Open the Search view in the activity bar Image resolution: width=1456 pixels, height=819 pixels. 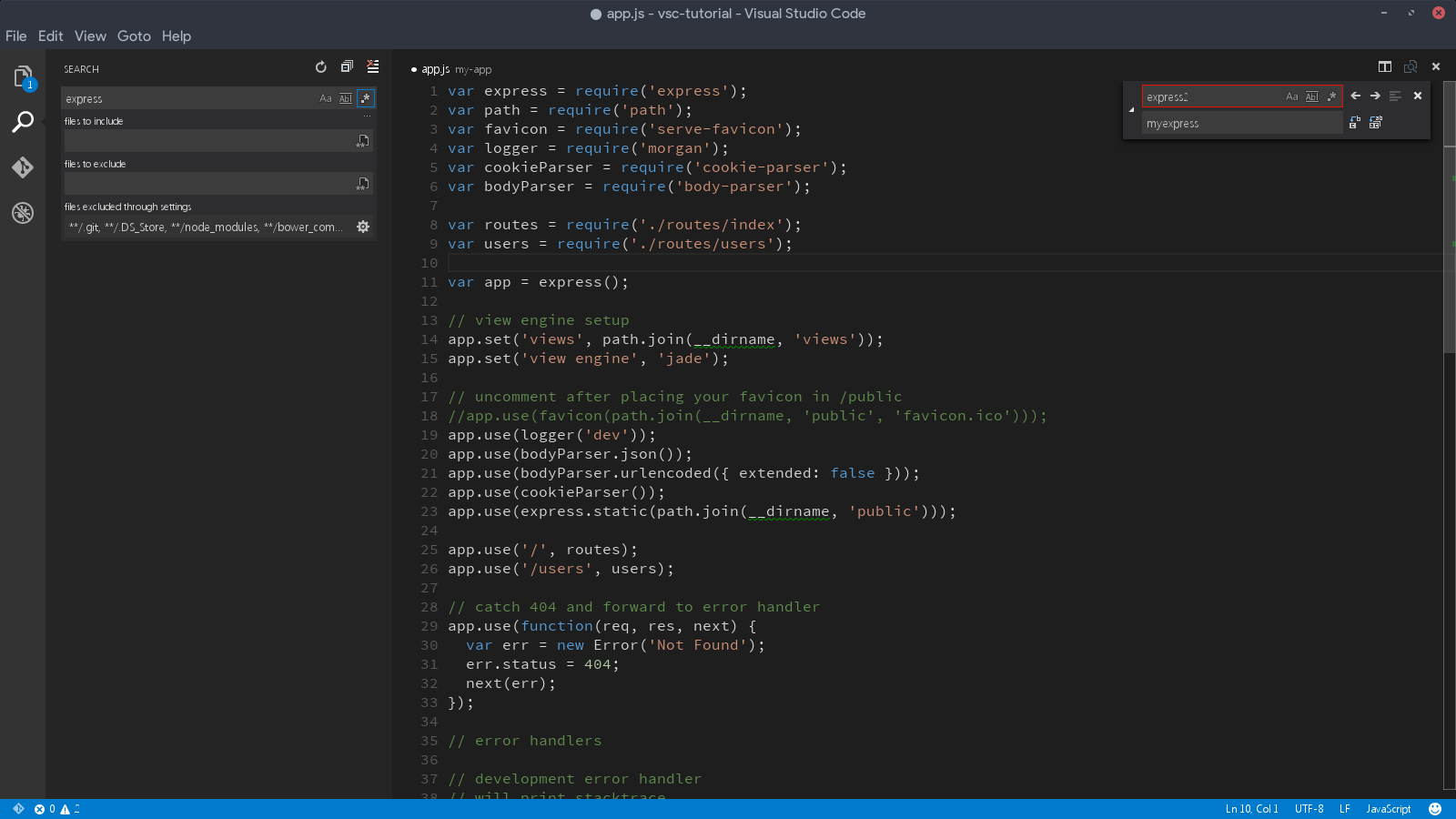coord(23,122)
